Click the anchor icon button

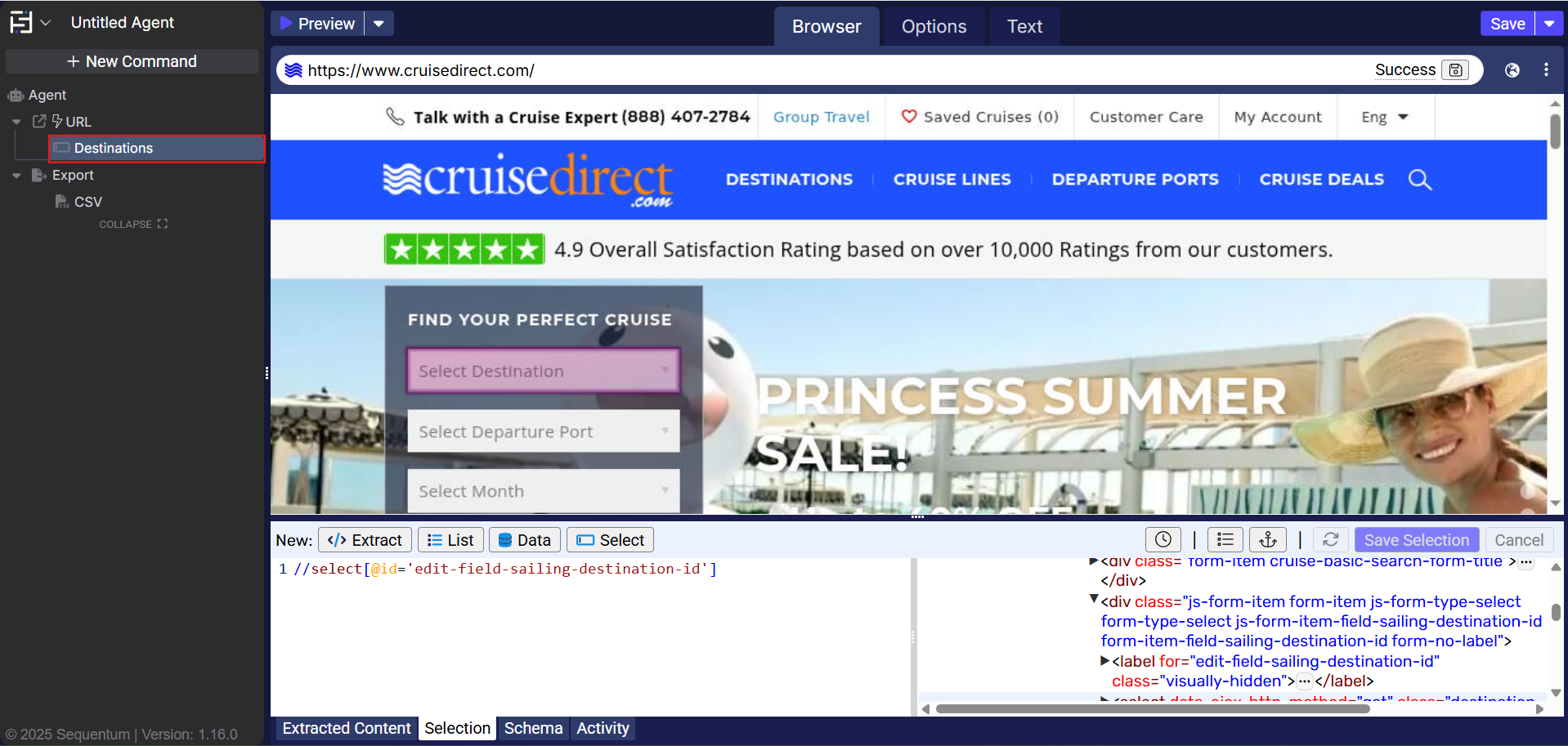click(x=1267, y=540)
